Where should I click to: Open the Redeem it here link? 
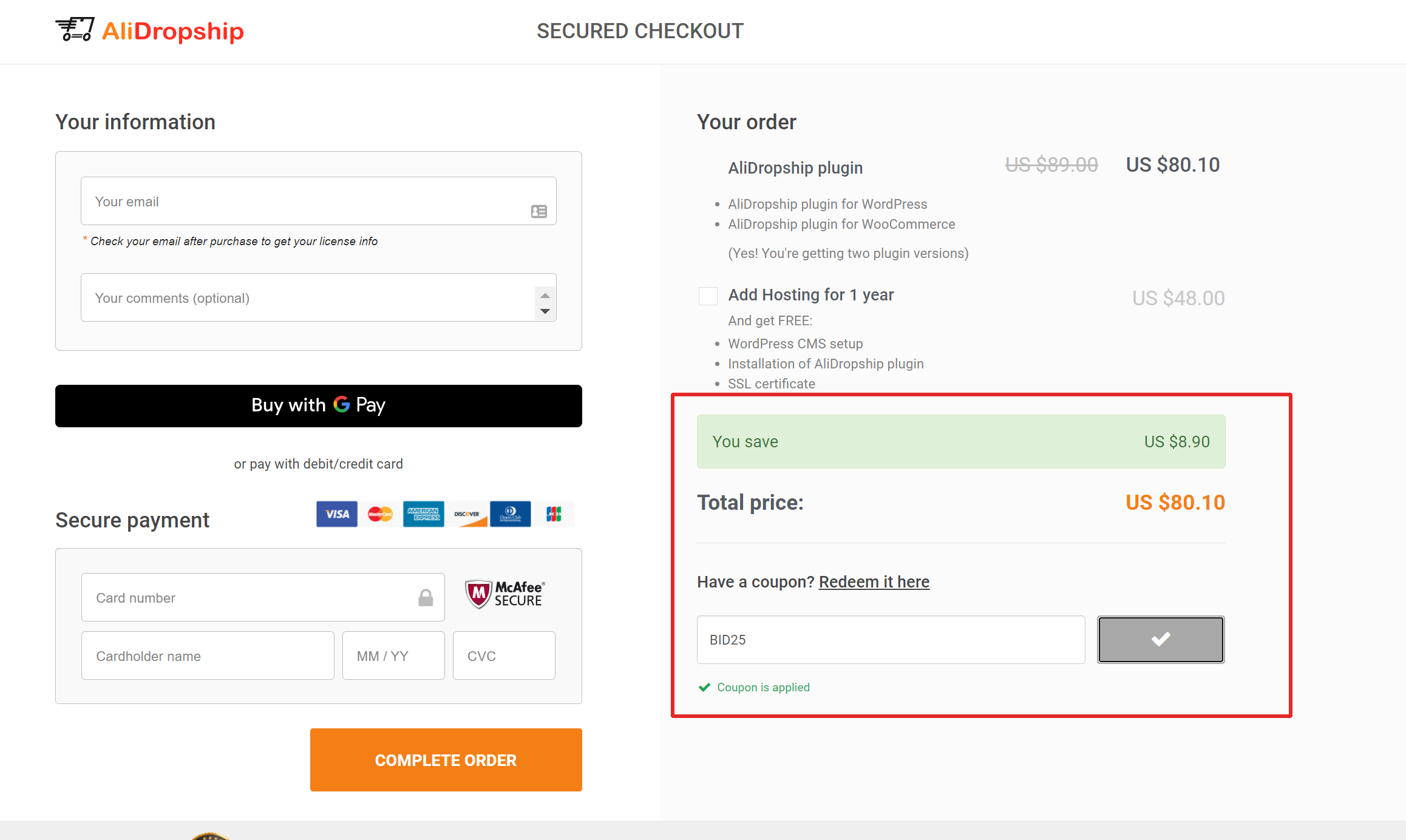(874, 581)
